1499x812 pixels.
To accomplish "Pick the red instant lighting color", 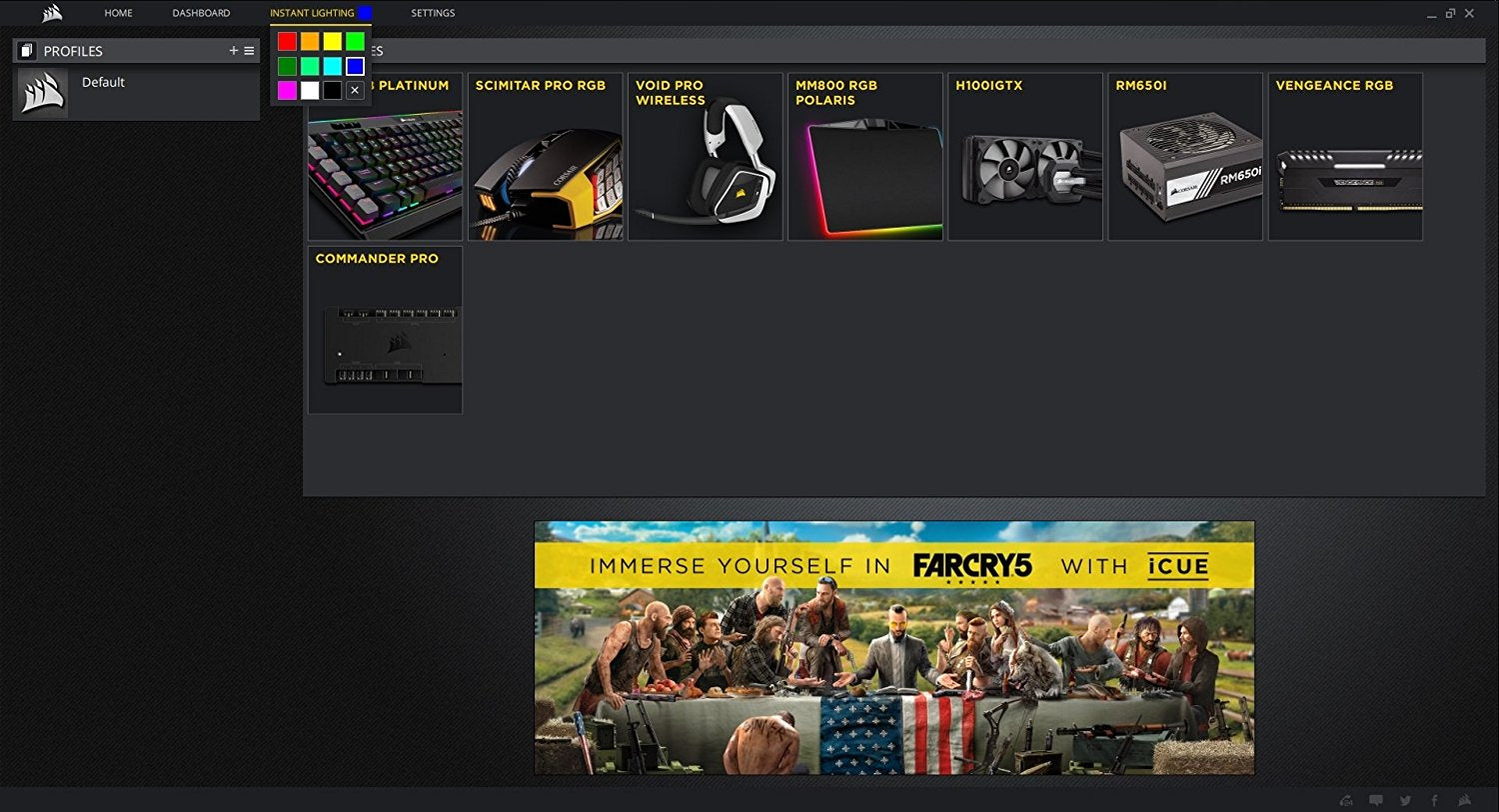I will [x=287, y=41].
